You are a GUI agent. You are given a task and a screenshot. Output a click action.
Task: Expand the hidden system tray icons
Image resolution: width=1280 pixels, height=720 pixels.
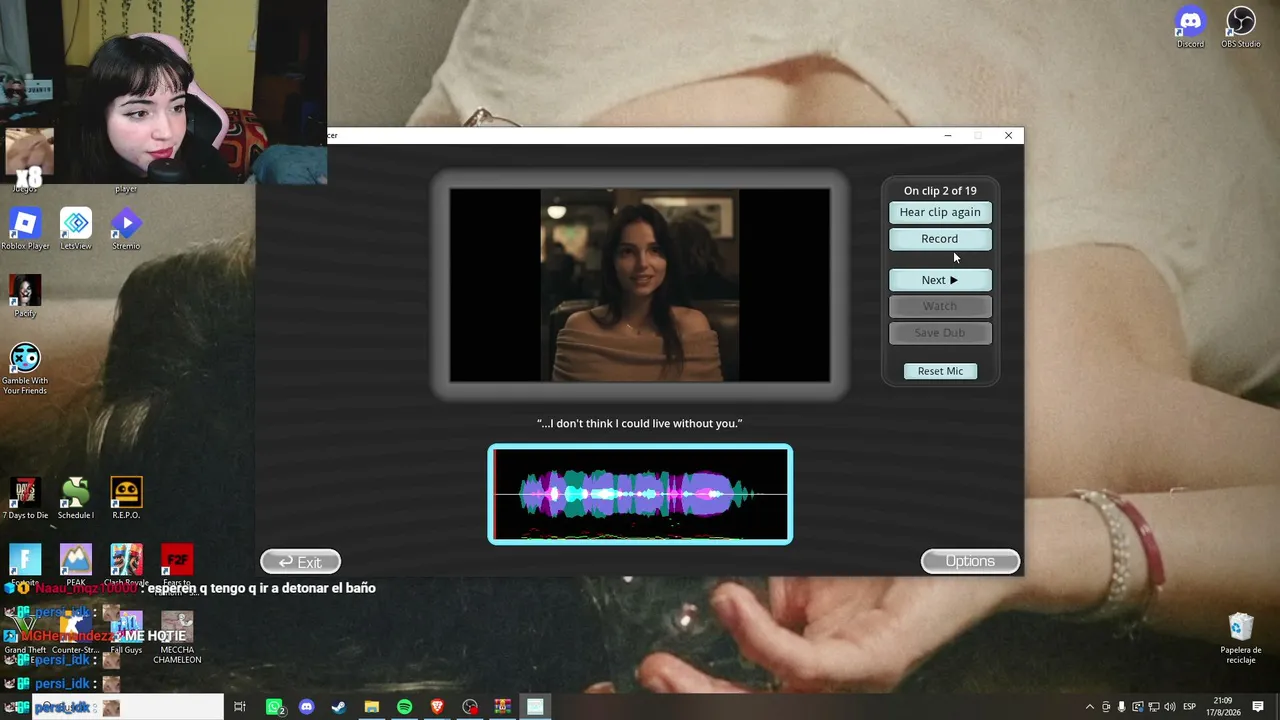[x=1090, y=707]
